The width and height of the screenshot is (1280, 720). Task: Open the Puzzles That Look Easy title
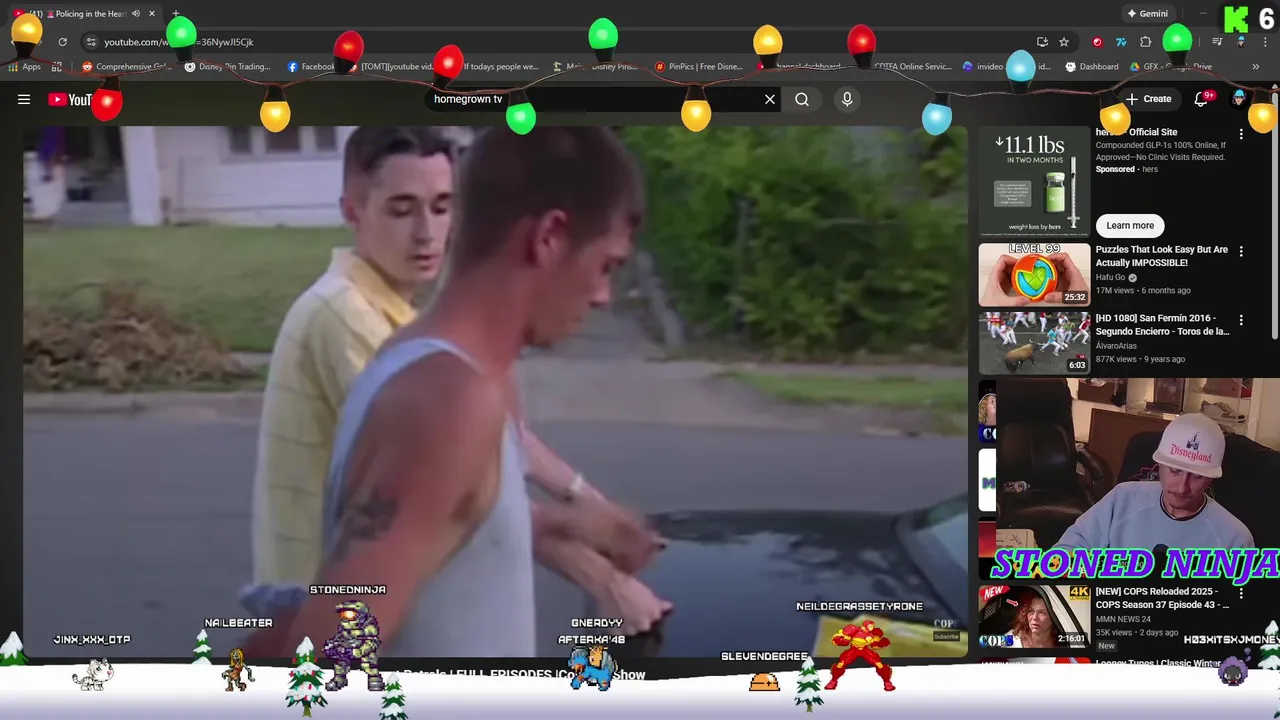click(x=1162, y=256)
